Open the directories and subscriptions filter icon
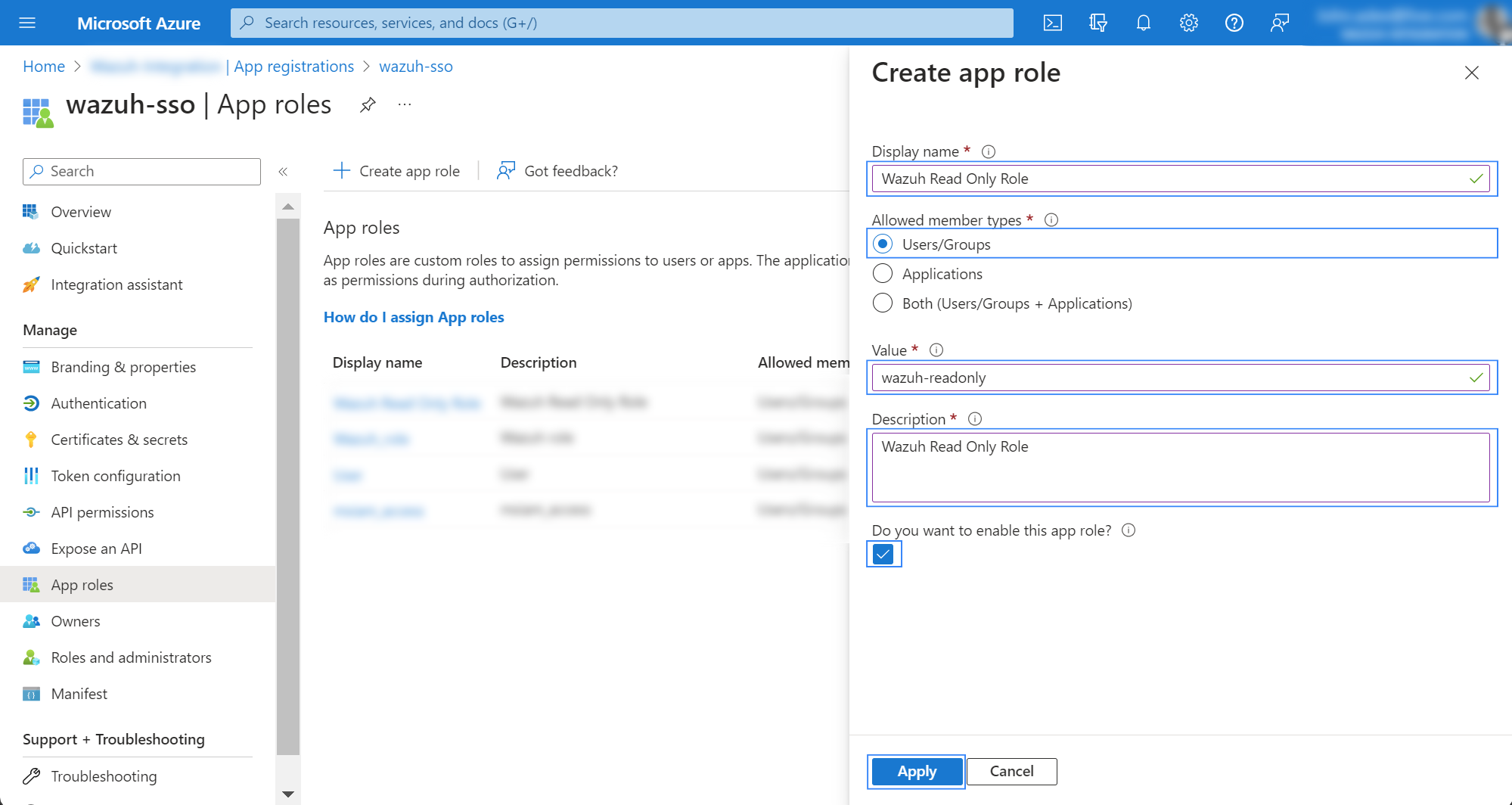Image resolution: width=1512 pixels, height=805 pixels. click(x=1098, y=23)
